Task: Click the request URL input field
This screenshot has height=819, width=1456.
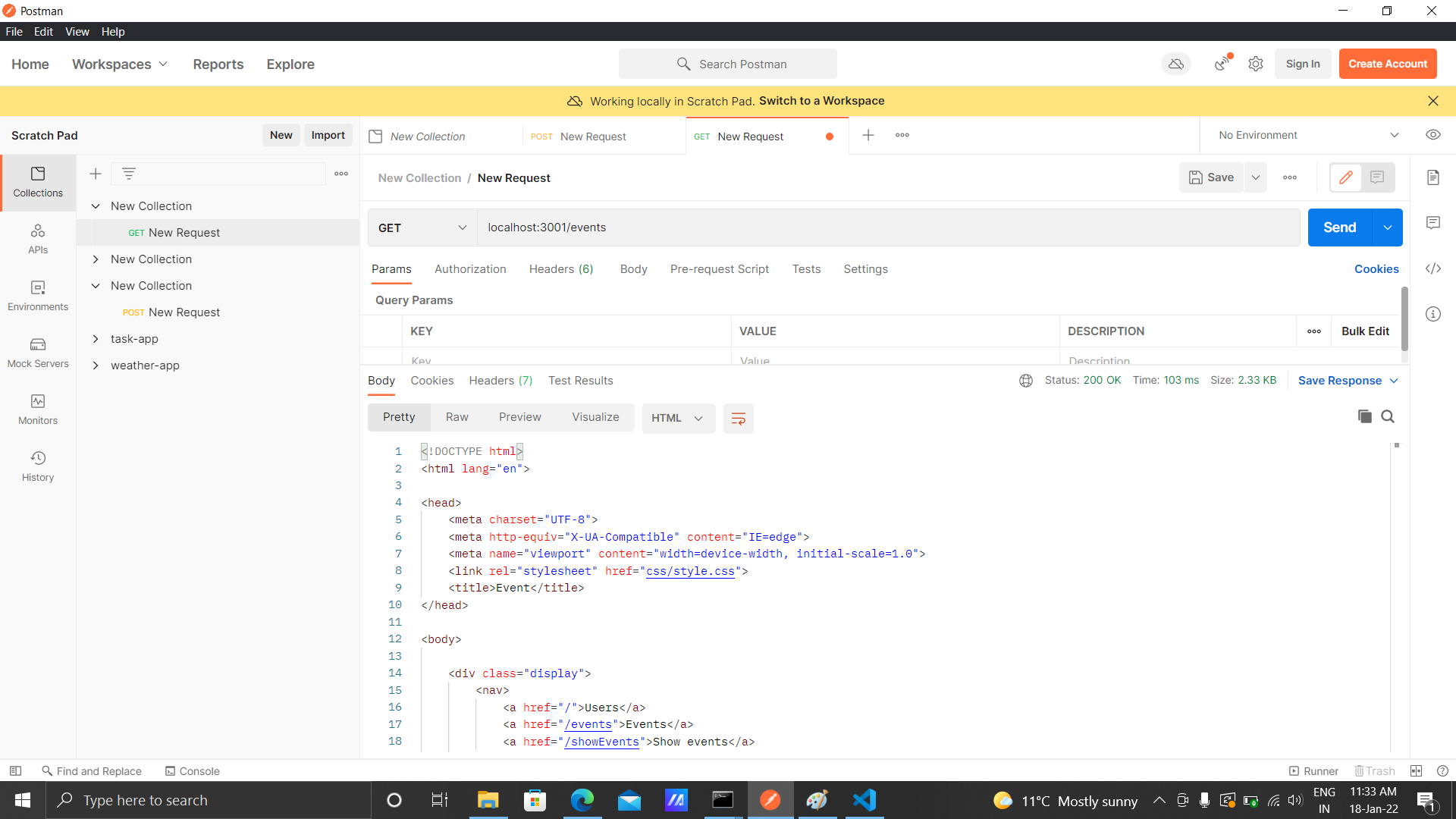Action: pyautogui.click(x=888, y=227)
